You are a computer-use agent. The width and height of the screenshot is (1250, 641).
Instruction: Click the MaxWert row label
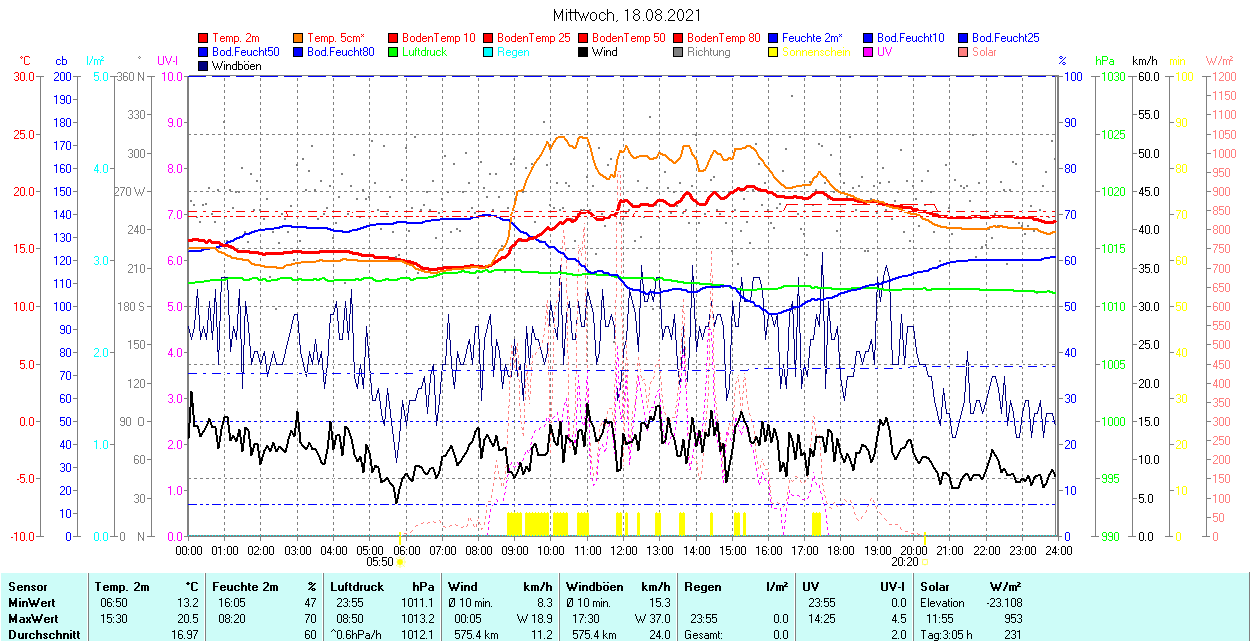pyautogui.click(x=32, y=619)
